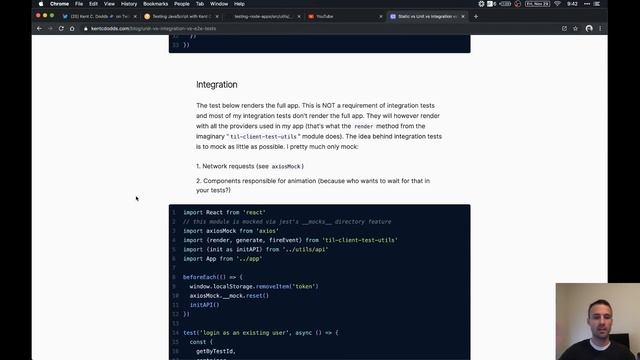Switch to the Kent C. Dodds Twitter tab
Screen dimensions: 640x360
click(99, 16)
